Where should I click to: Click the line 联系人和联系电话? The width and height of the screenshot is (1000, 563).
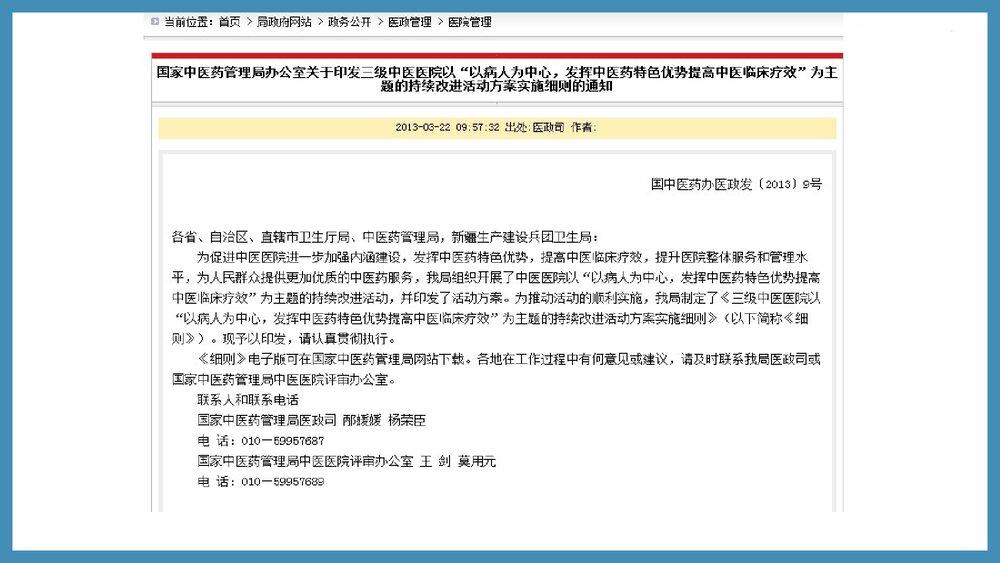(247, 400)
